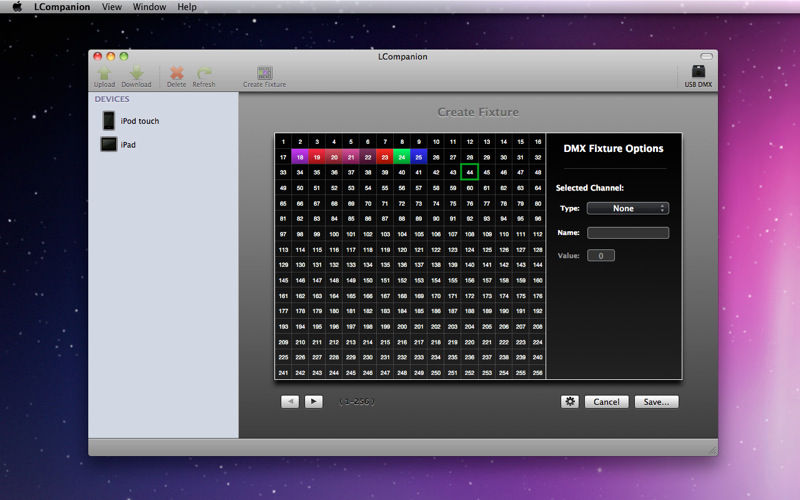The width and height of the screenshot is (800, 500).
Task: Click the Save... button
Action: pos(656,401)
